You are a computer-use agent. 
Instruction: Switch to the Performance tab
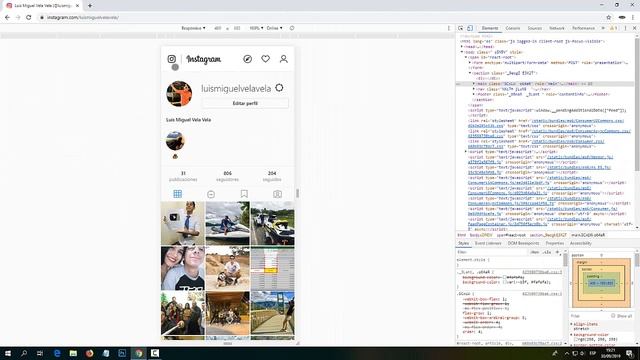[583, 28]
